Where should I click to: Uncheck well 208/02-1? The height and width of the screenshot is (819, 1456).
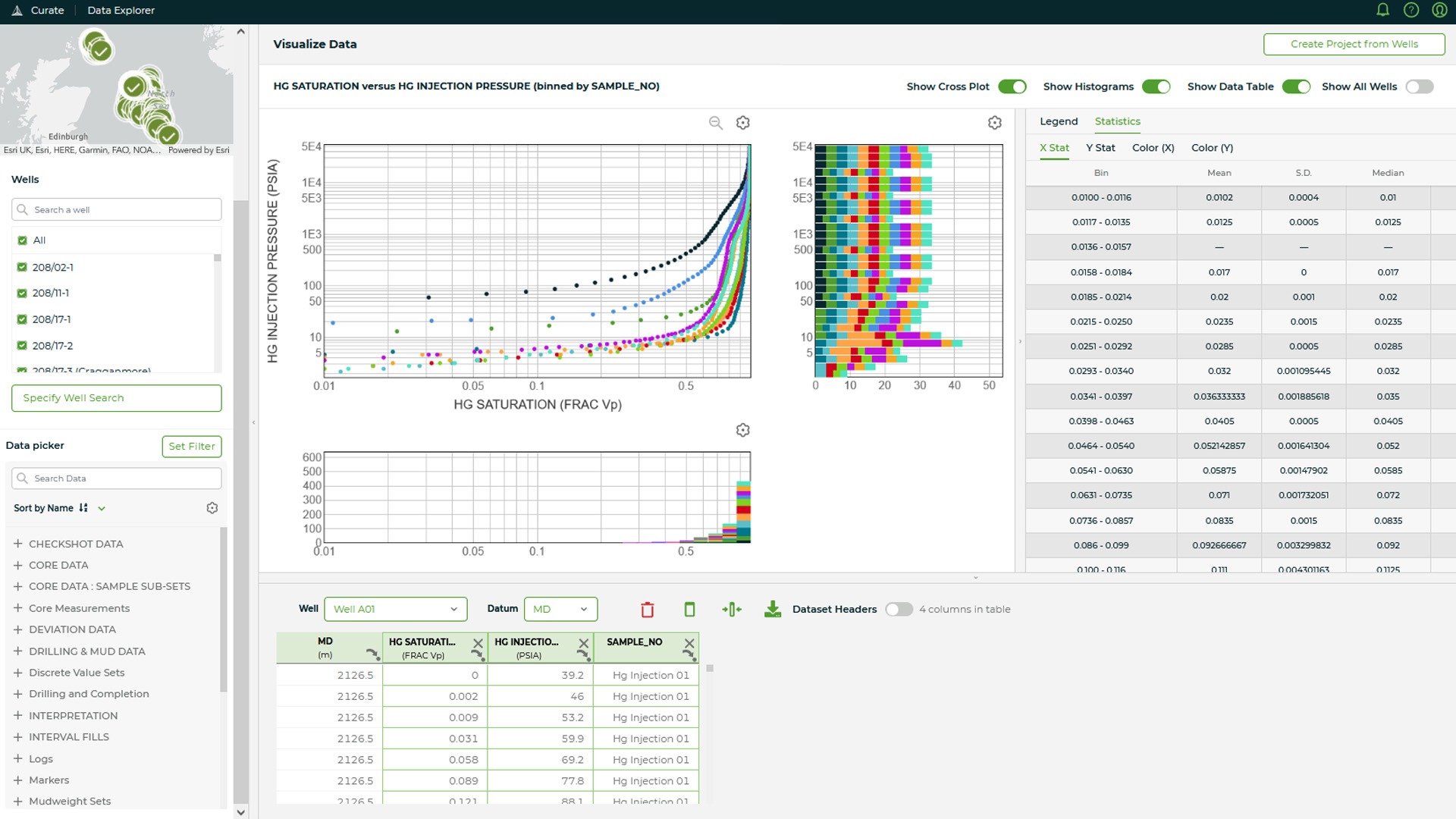point(22,268)
